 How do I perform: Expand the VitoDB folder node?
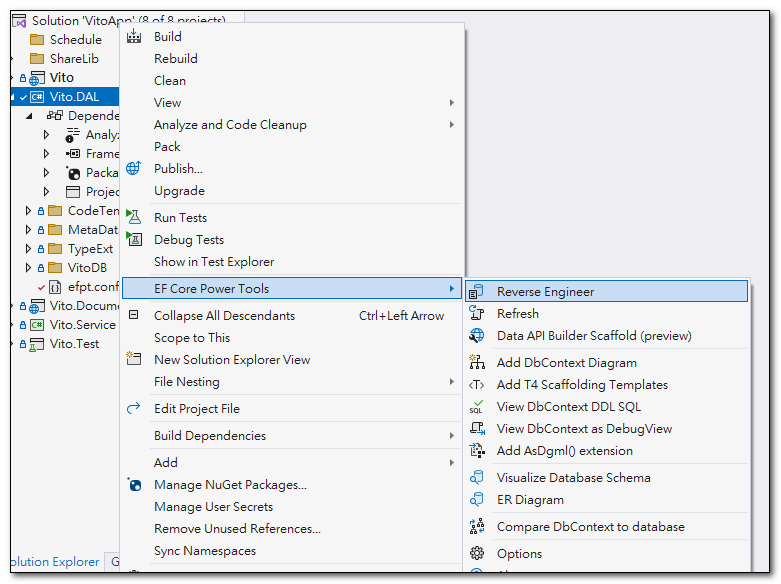tap(28, 268)
